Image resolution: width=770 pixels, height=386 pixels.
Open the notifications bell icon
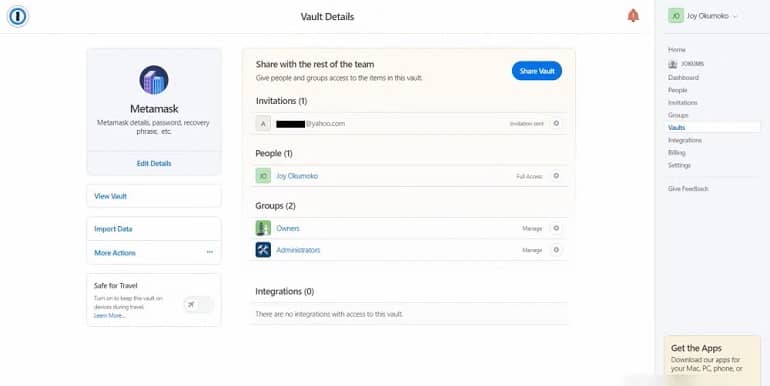tap(633, 16)
